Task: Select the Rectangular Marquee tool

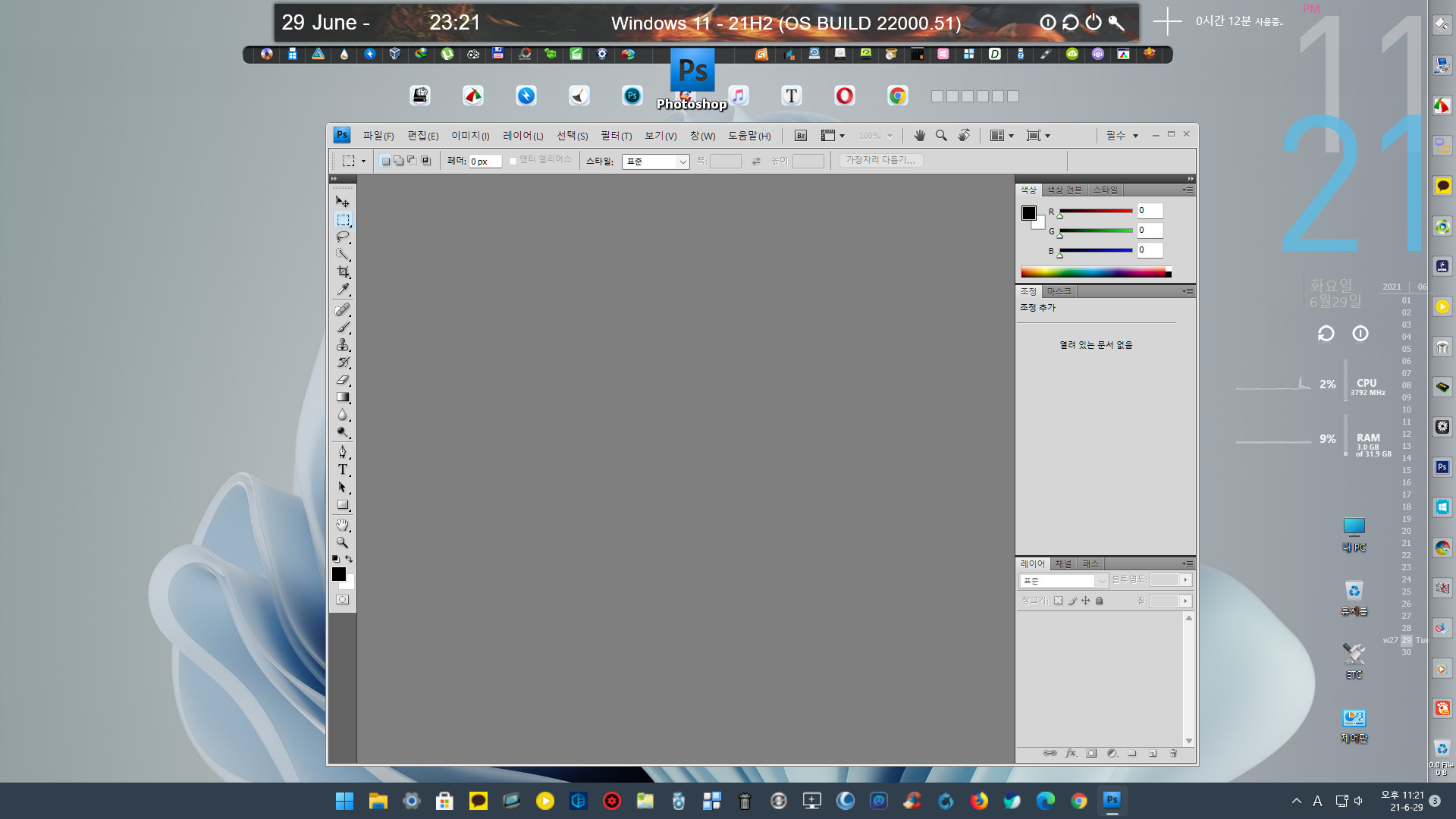Action: (x=343, y=220)
